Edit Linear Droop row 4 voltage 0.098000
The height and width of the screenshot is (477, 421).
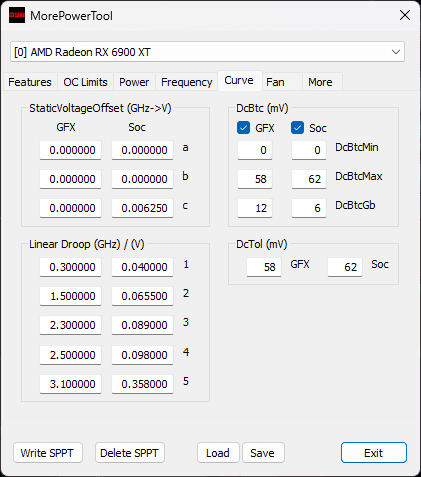point(142,355)
